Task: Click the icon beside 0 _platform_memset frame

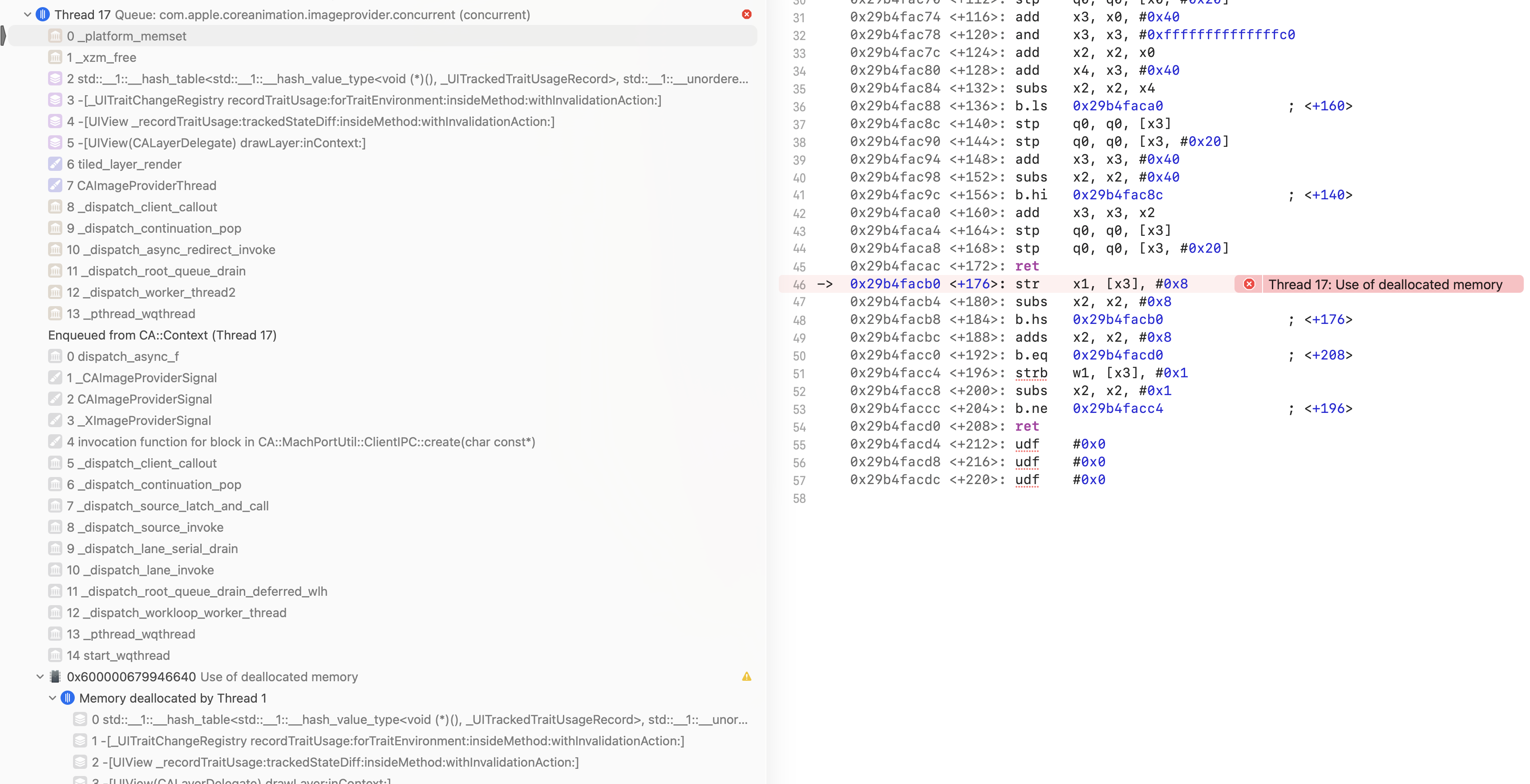Action: pos(55,36)
